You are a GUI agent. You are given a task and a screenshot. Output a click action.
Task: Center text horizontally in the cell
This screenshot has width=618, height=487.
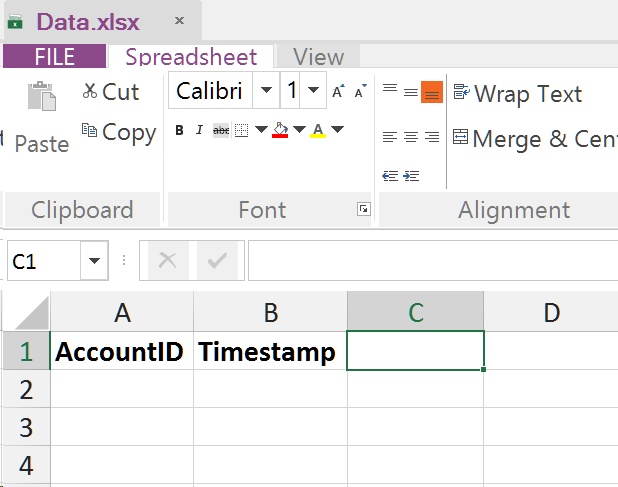411,137
